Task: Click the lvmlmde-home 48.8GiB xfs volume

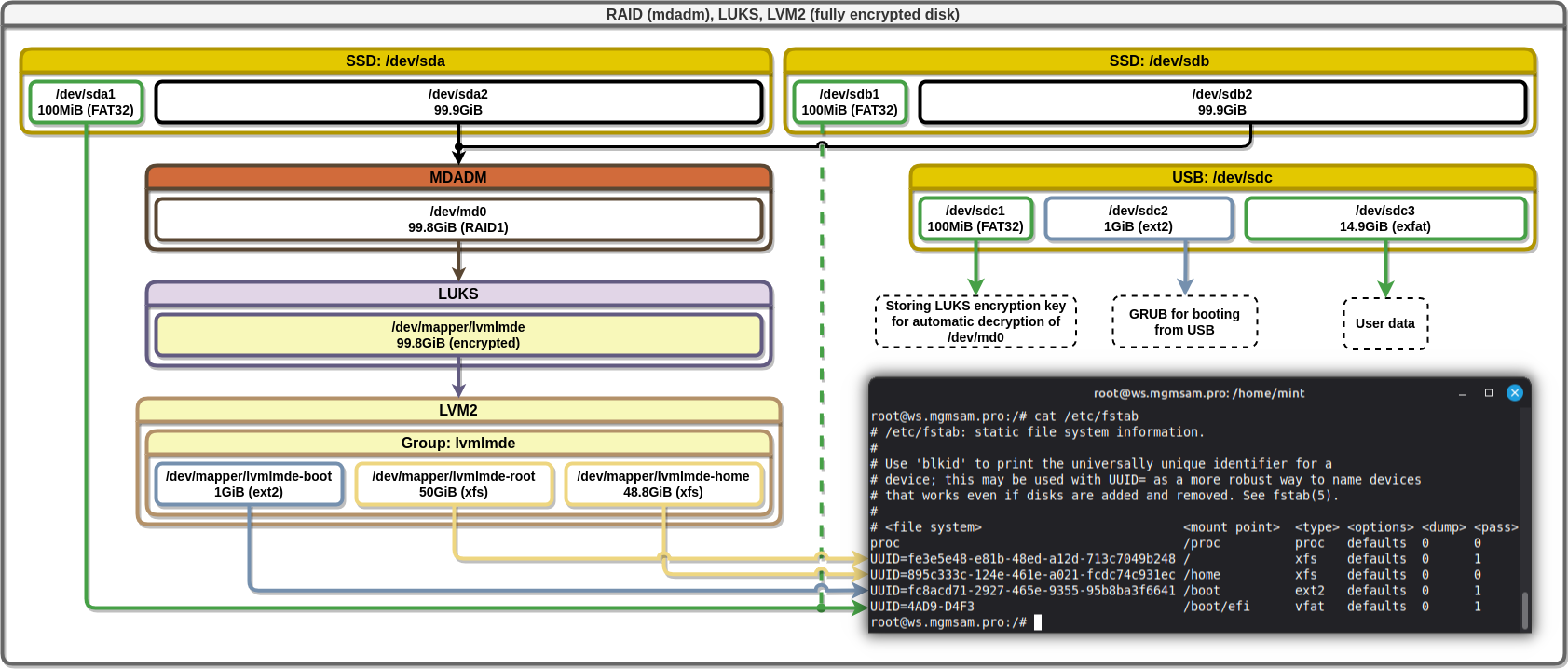Action: click(662, 485)
